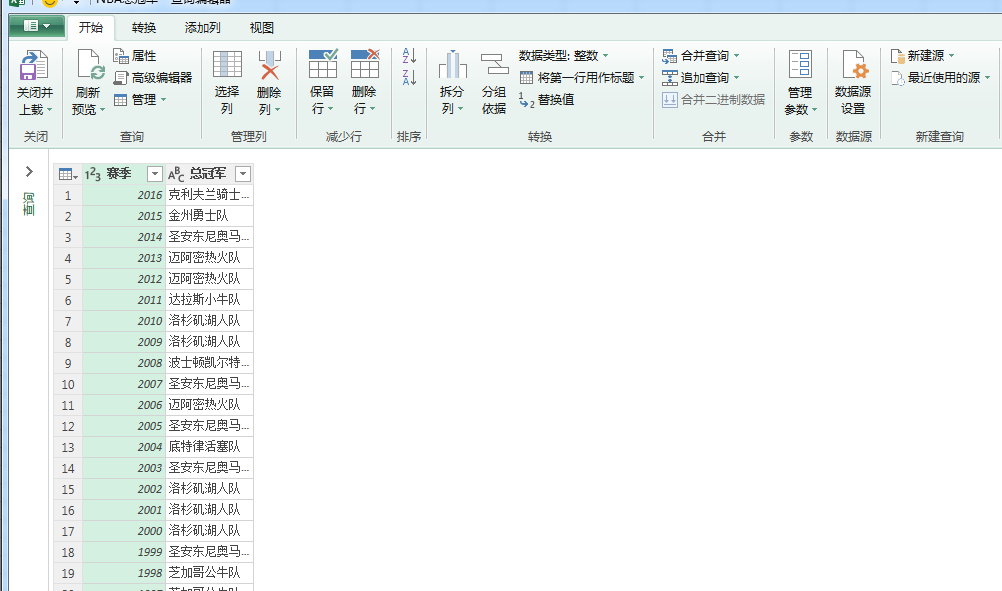Click the Refresh Preview (刷新预览) icon
The height and width of the screenshot is (591, 1002).
point(89,65)
